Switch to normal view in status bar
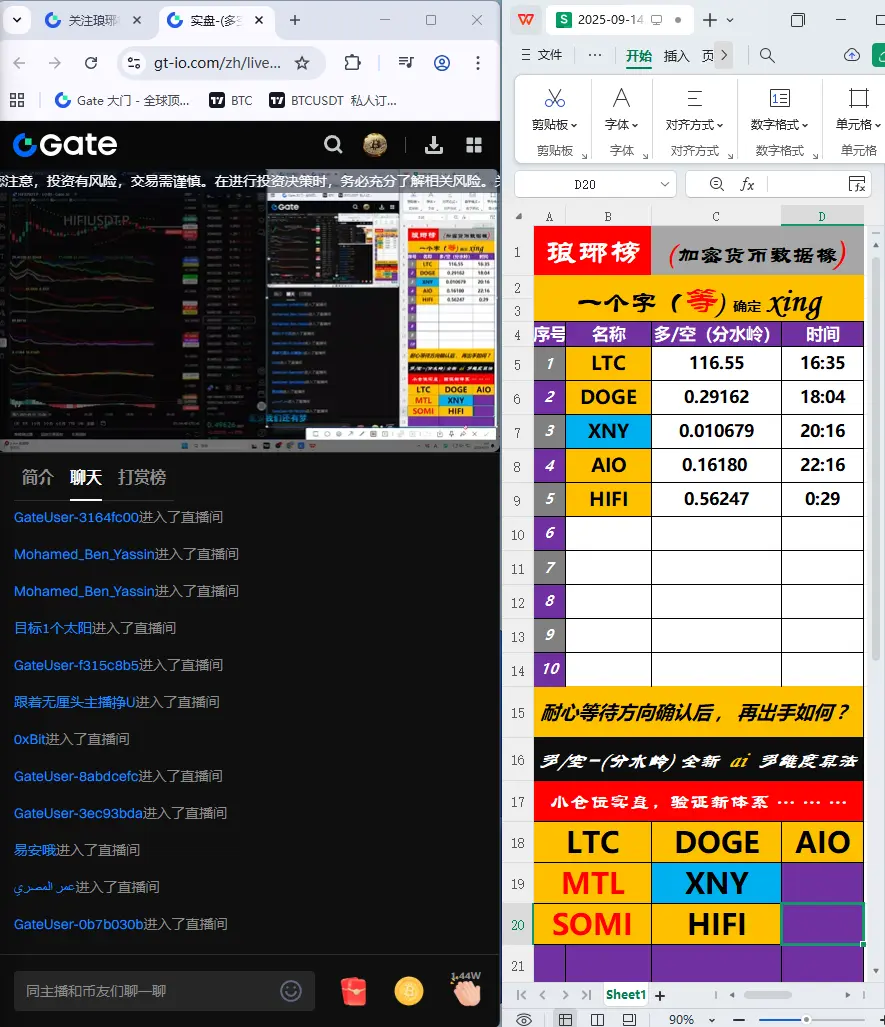The image size is (885, 1027). [x=565, y=1019]
